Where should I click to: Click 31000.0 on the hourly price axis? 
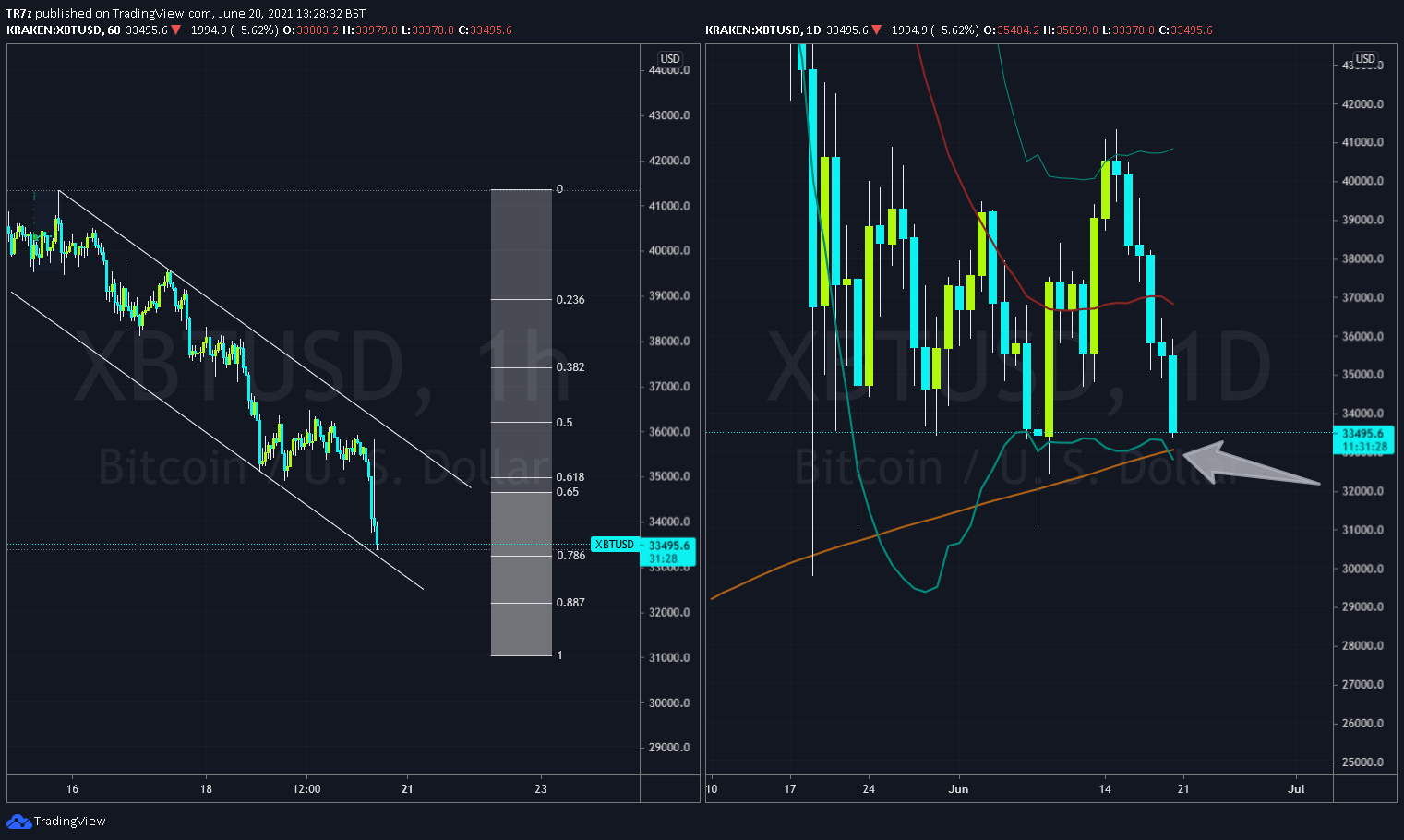point(669,658)
